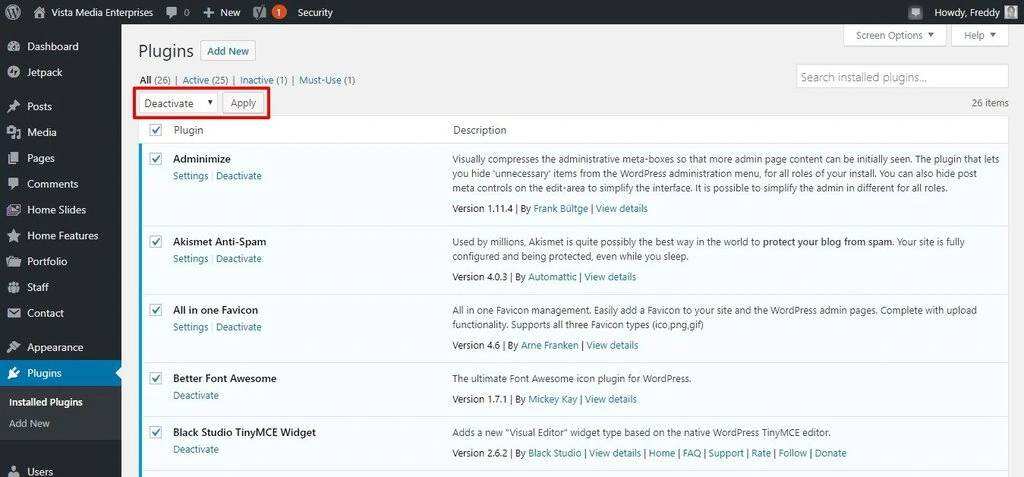Click the Jetpack icon in sidebar
1024x477 pixels.
pyautogui.click(x=13, y=72)
